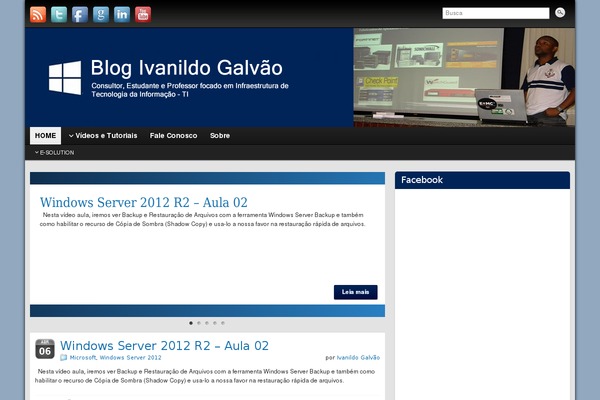Click the search magnifier button

click(560, 13)
